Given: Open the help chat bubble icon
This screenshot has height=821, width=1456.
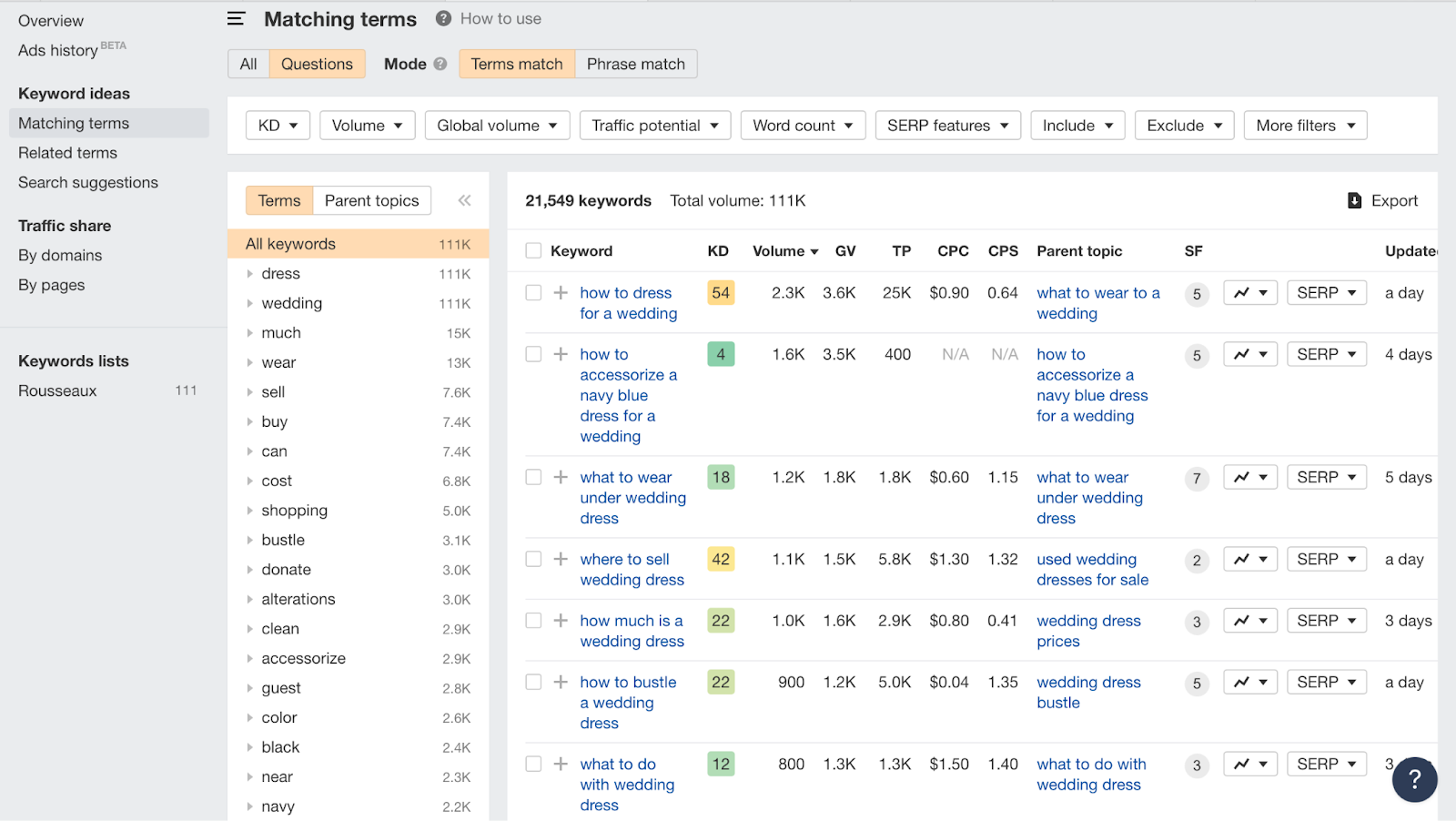Looking at the screenshot, I should click(x=1414, y=779).
